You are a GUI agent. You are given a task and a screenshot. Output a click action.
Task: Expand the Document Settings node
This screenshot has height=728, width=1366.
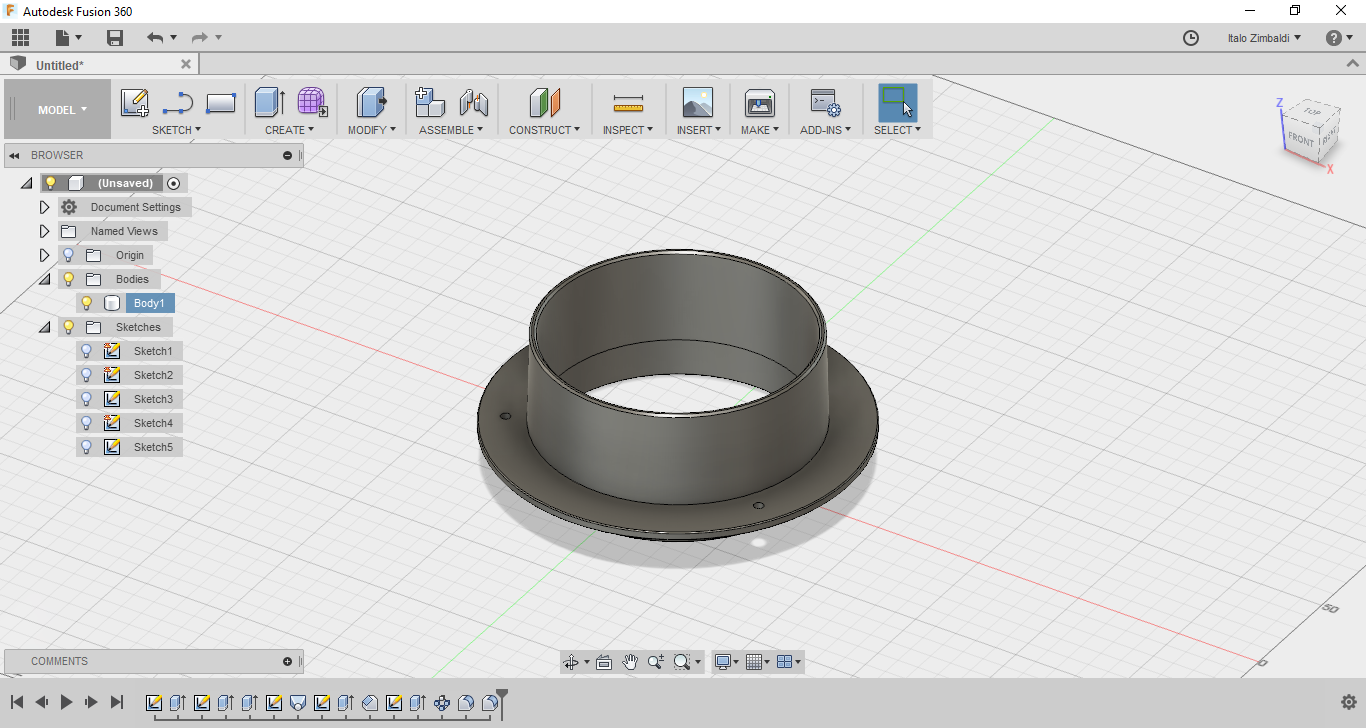click(44, 207)
